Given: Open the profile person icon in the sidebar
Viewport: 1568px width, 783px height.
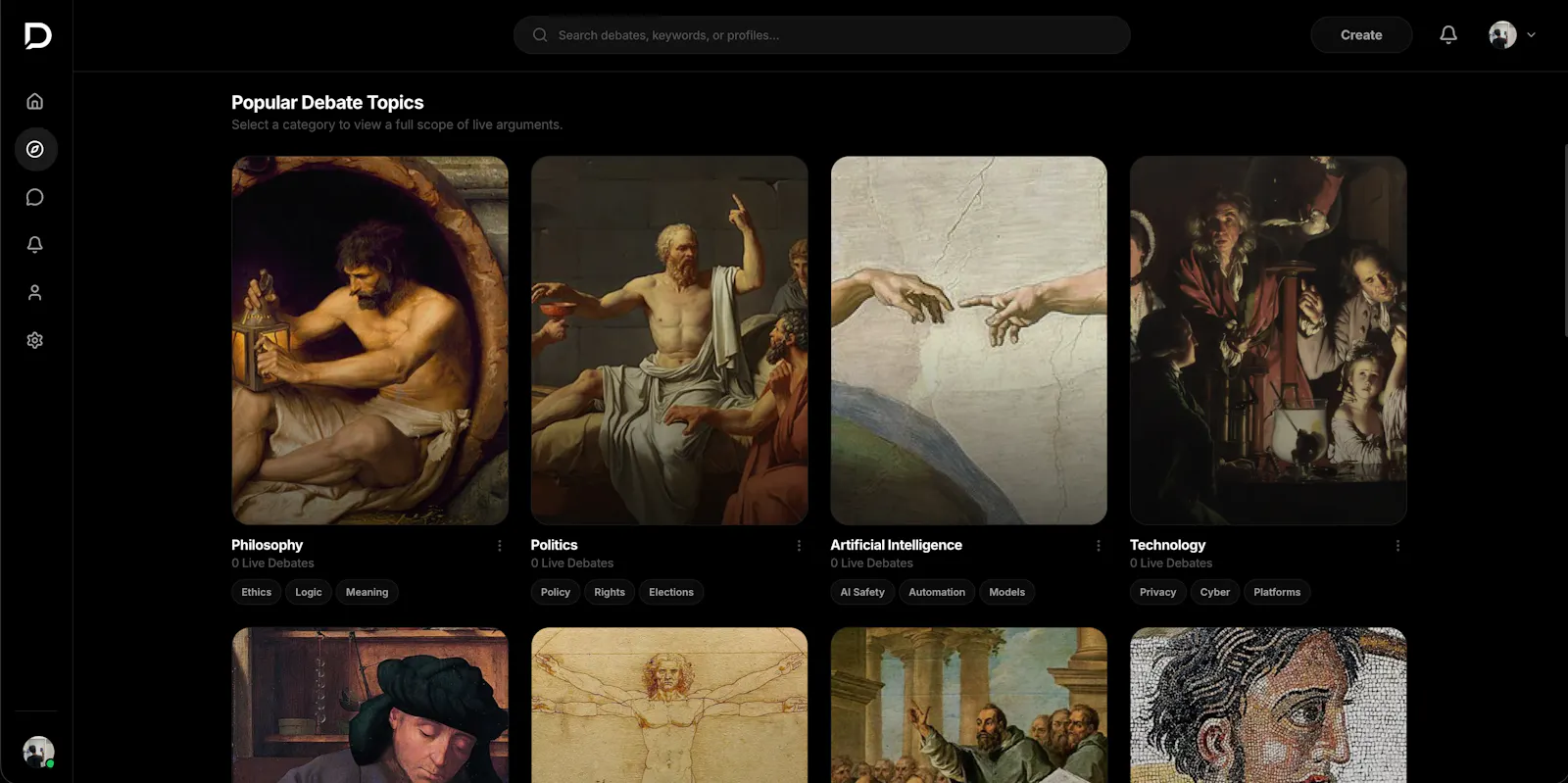Looking at the screenshot, I should click(35, 292).
